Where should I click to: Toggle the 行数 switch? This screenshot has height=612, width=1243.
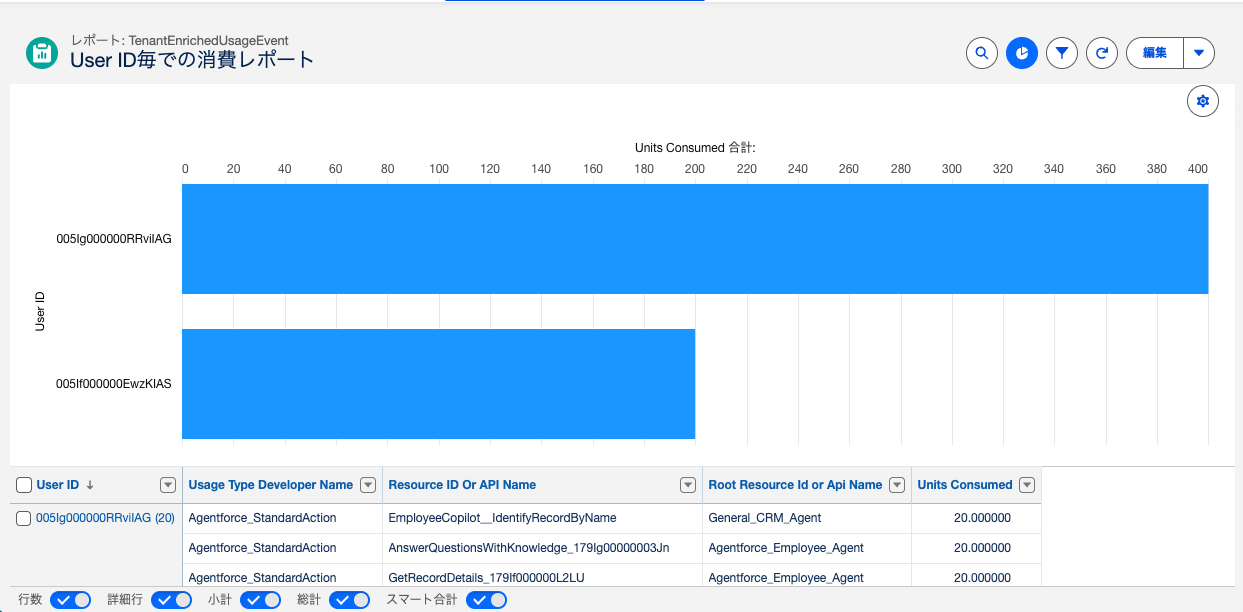pyautogui.click(x=71, y=600)
